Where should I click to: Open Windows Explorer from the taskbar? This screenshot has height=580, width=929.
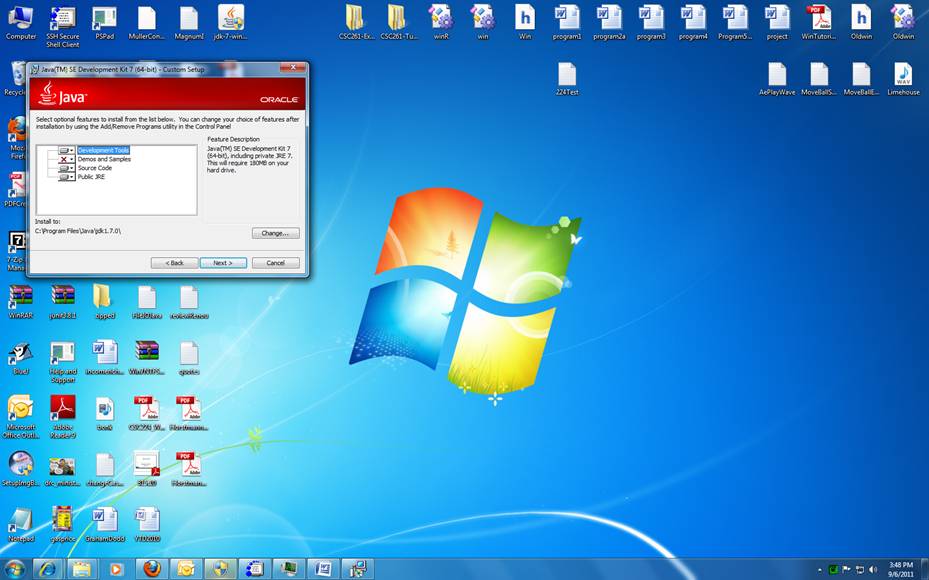[x=82, y=569]
